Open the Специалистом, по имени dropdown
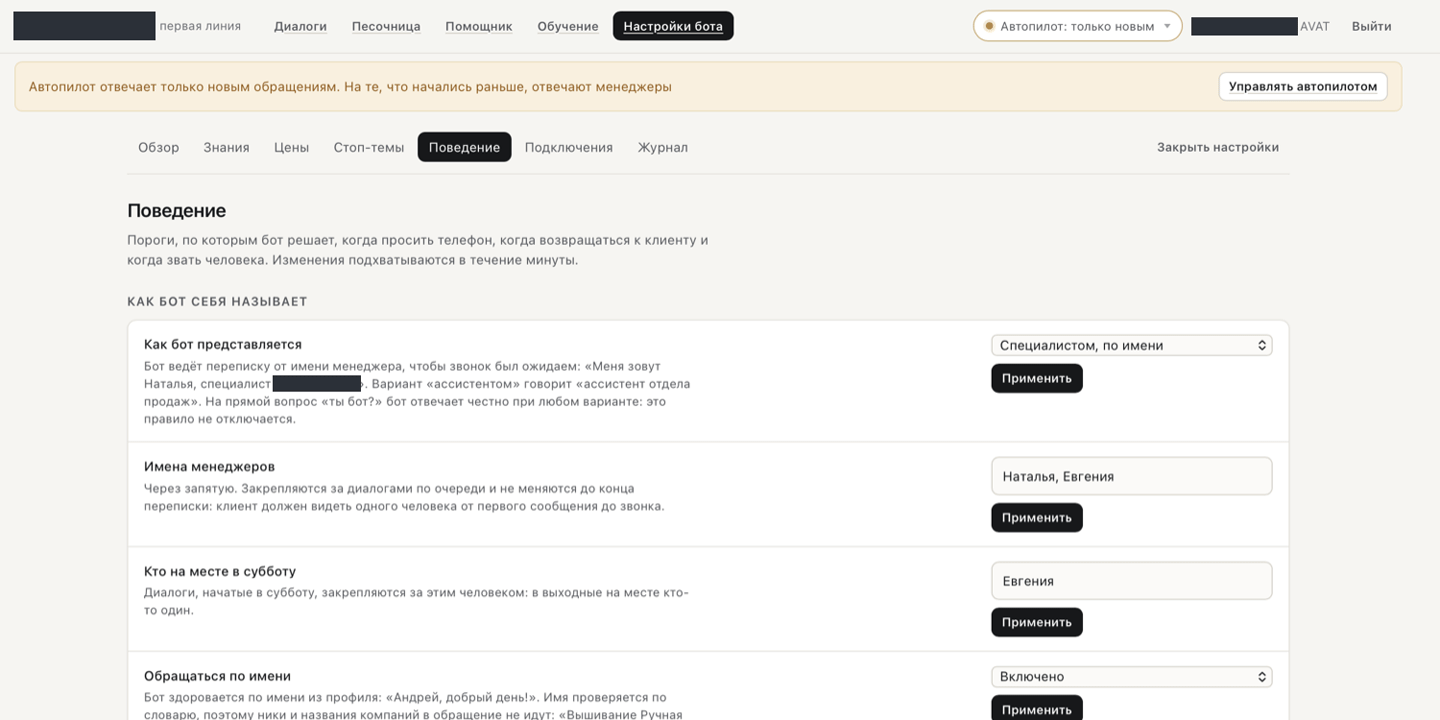 [1131, 345]
